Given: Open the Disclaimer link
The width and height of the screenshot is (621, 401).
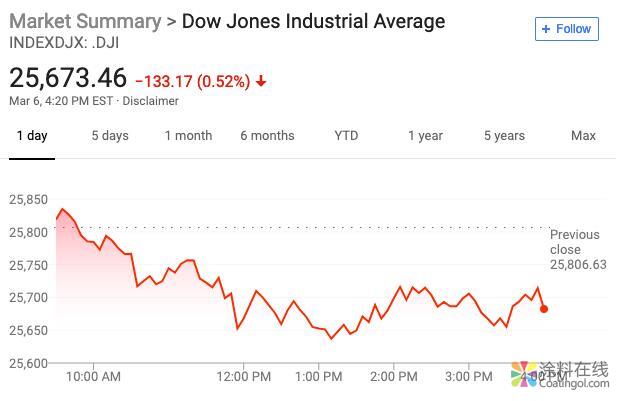Looking at the screenshot, I should tap(150, 101).
